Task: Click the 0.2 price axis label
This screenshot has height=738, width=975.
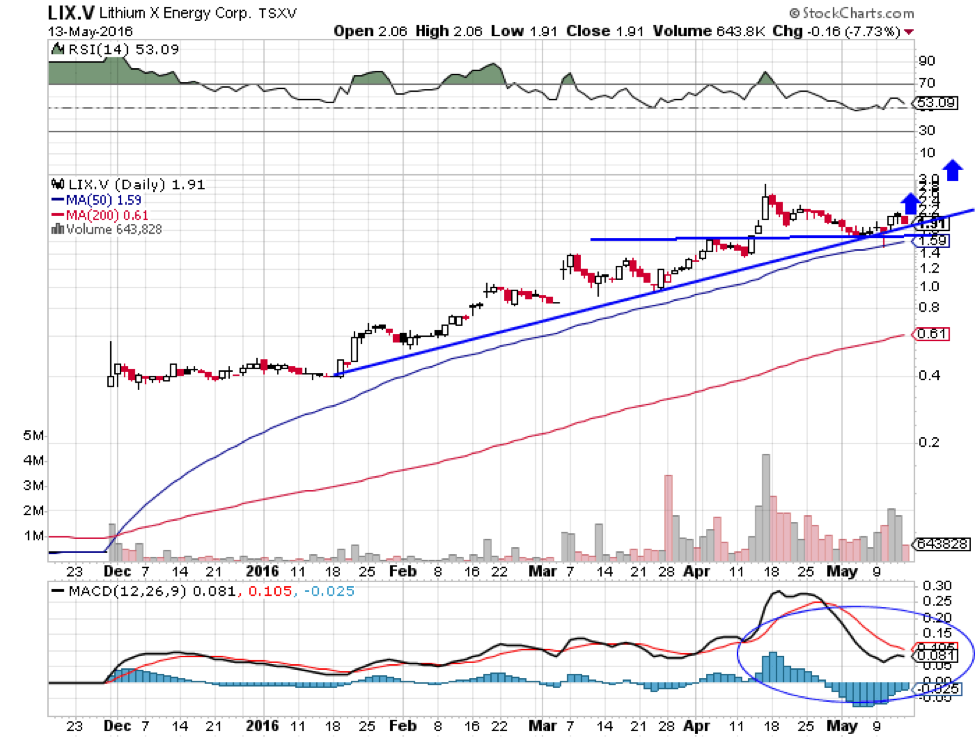Action: (x=928, y=442)
